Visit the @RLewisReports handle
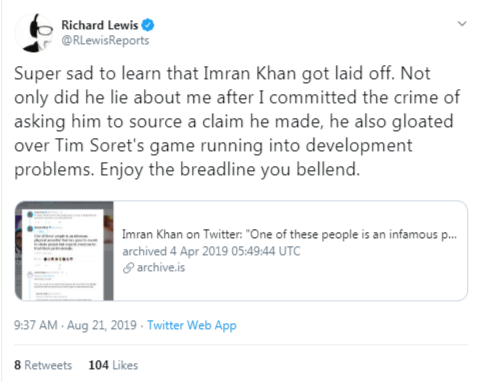Image resolution: width=480 pixels, height=382 pixels. tap(105, 40)
